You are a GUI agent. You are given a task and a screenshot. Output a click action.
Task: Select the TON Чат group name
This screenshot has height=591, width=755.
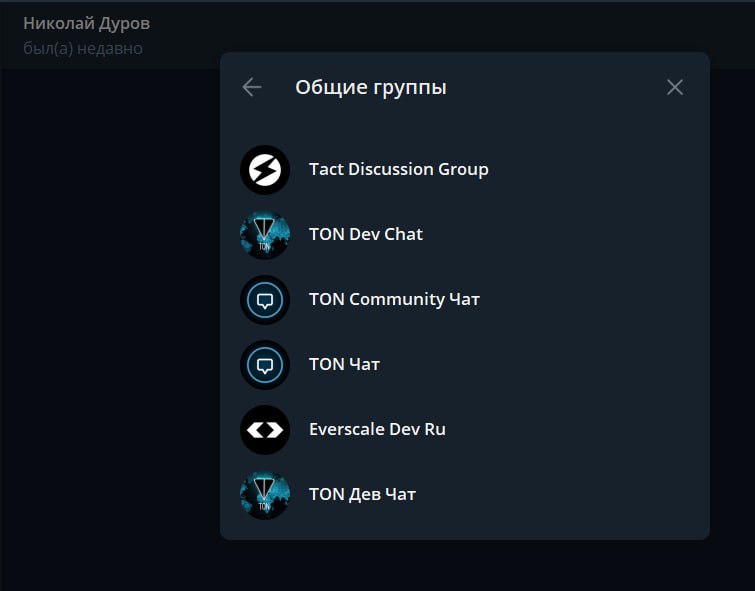point(344,364)
